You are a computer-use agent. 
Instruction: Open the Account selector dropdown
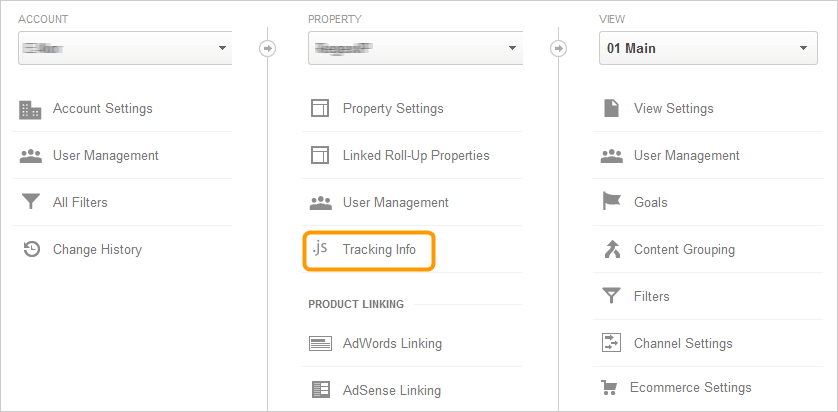point(125,48)
